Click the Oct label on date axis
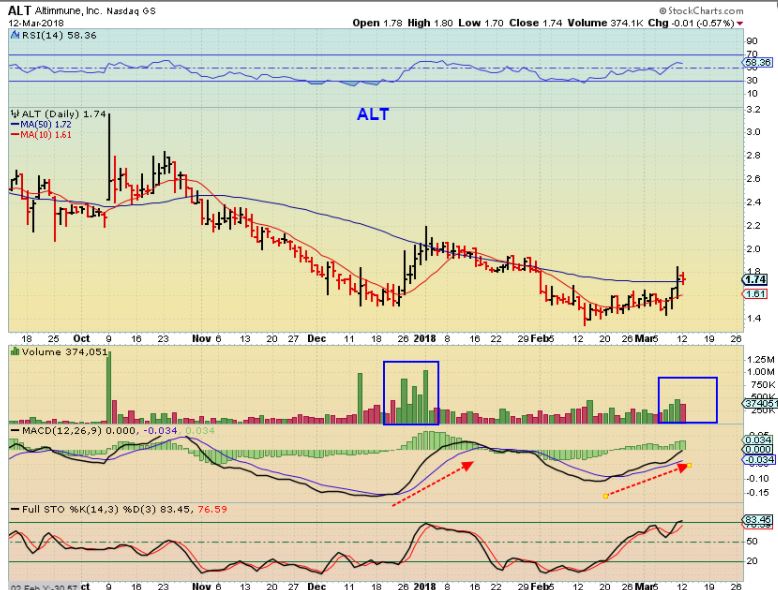This screenshot has height=590, width=778. 81,338
